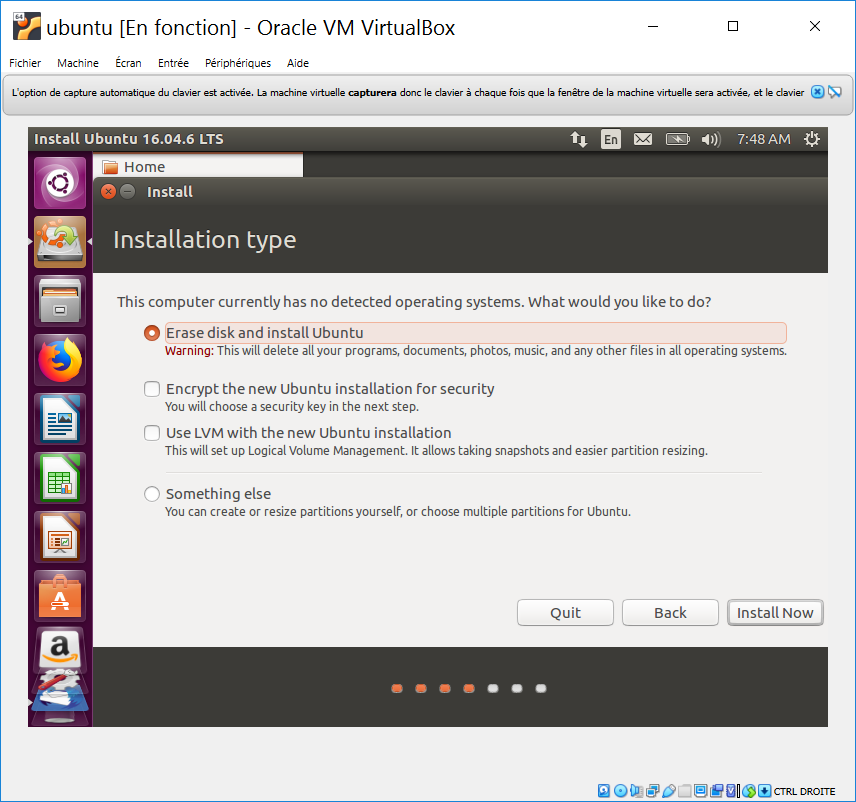Click the Installation type heading

tap(205, 240)
